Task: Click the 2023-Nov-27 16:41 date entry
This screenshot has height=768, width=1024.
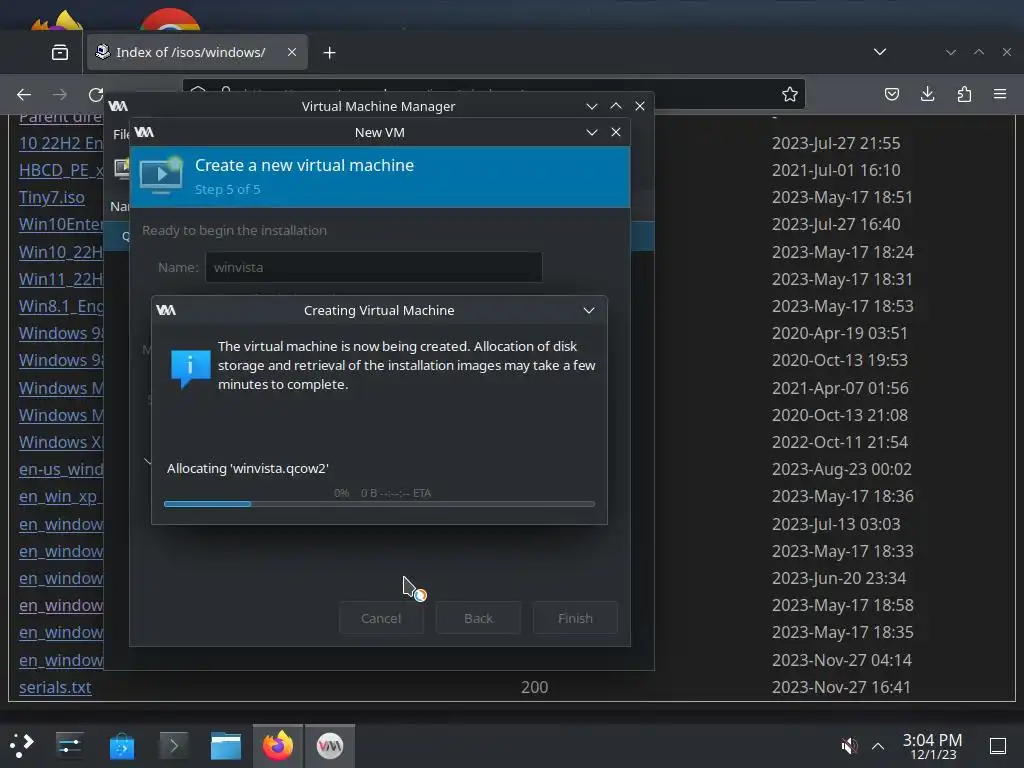Action: click(x=841, y=687)
